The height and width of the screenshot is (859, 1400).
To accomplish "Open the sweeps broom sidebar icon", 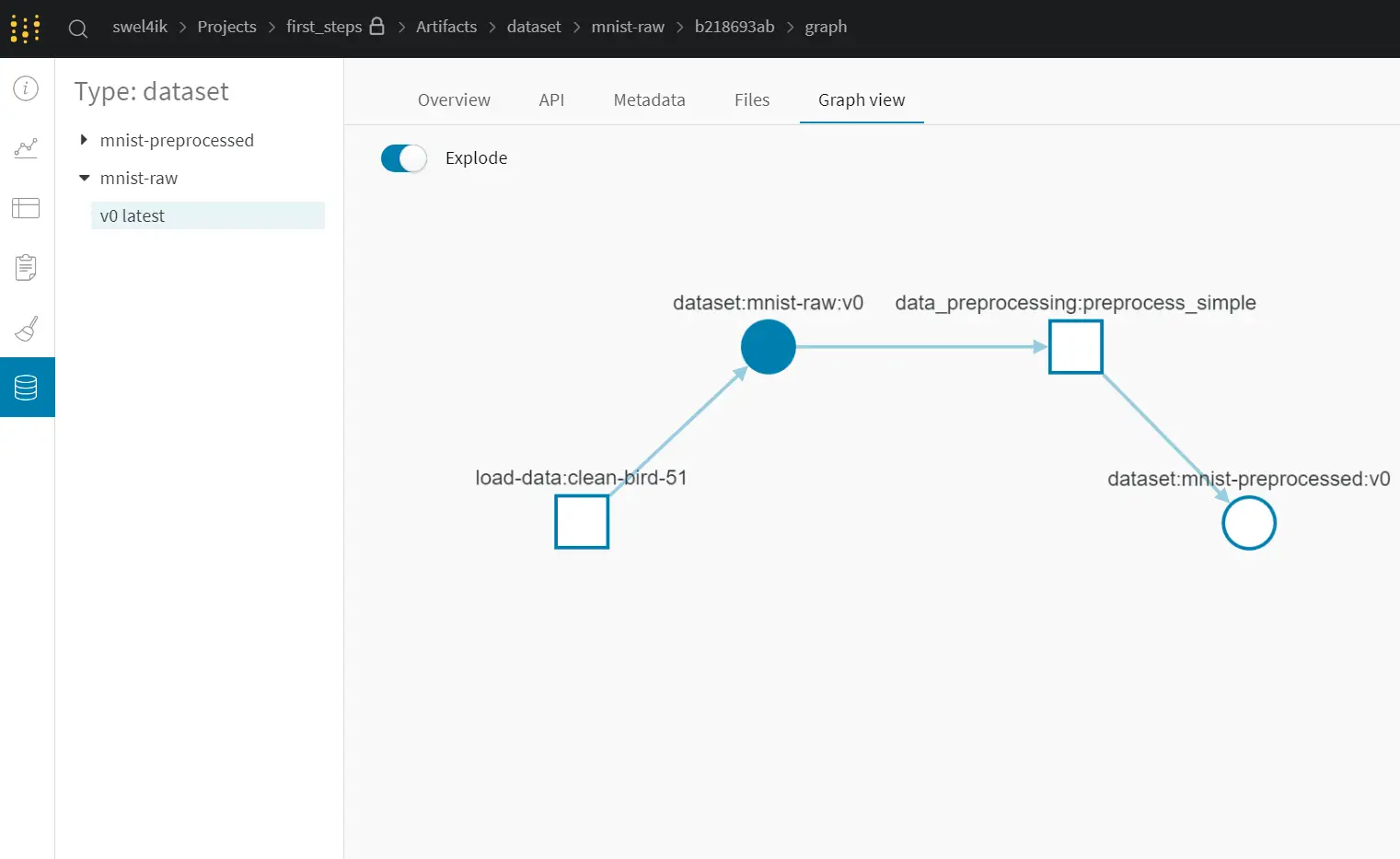I will coord(26,329).
